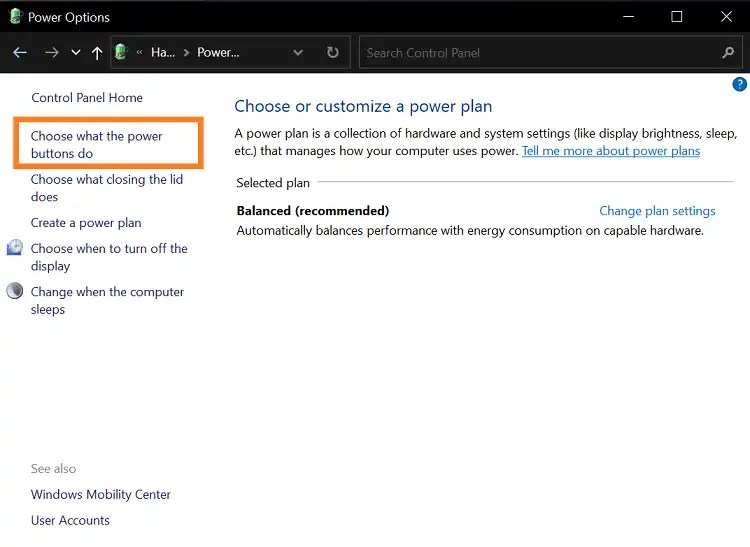Go up one level with Up arrow
Image resolution: width=750 pixels, height=547 pixels.
[97, 53]
